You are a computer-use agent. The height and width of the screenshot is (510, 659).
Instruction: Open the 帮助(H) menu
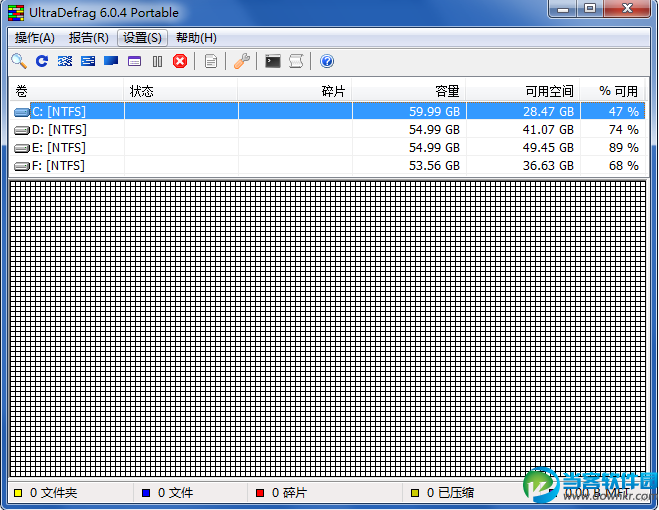[x=196, y=38]
